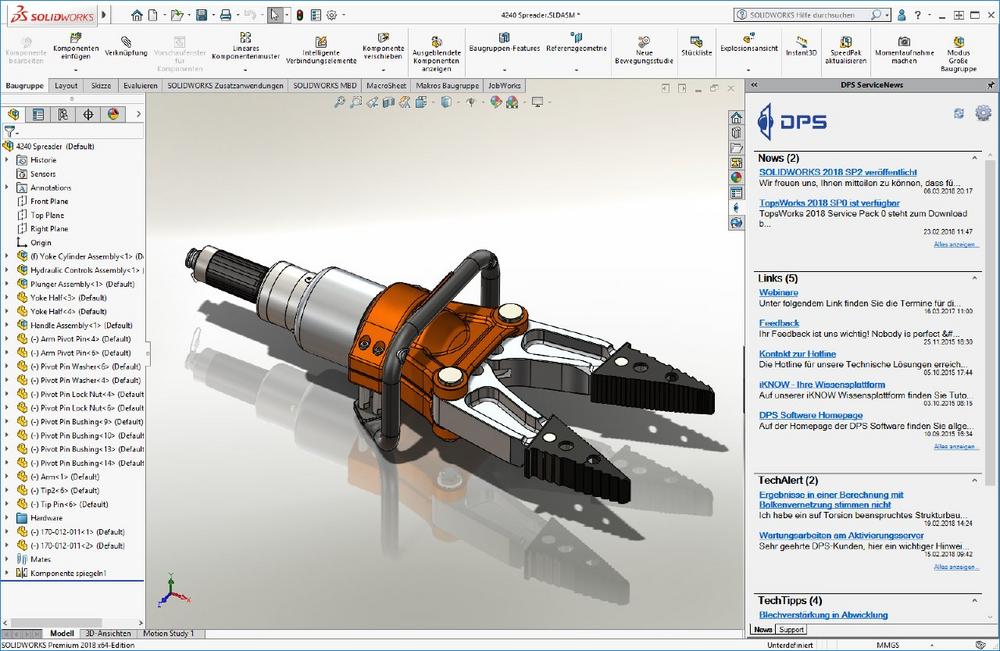Open SOLIDWORKS 2018 SP2 veröffentlicht link
Image resolution: width=1000 pixels, height=651 pixels.
pyautogui.click(x=838, y=172)
